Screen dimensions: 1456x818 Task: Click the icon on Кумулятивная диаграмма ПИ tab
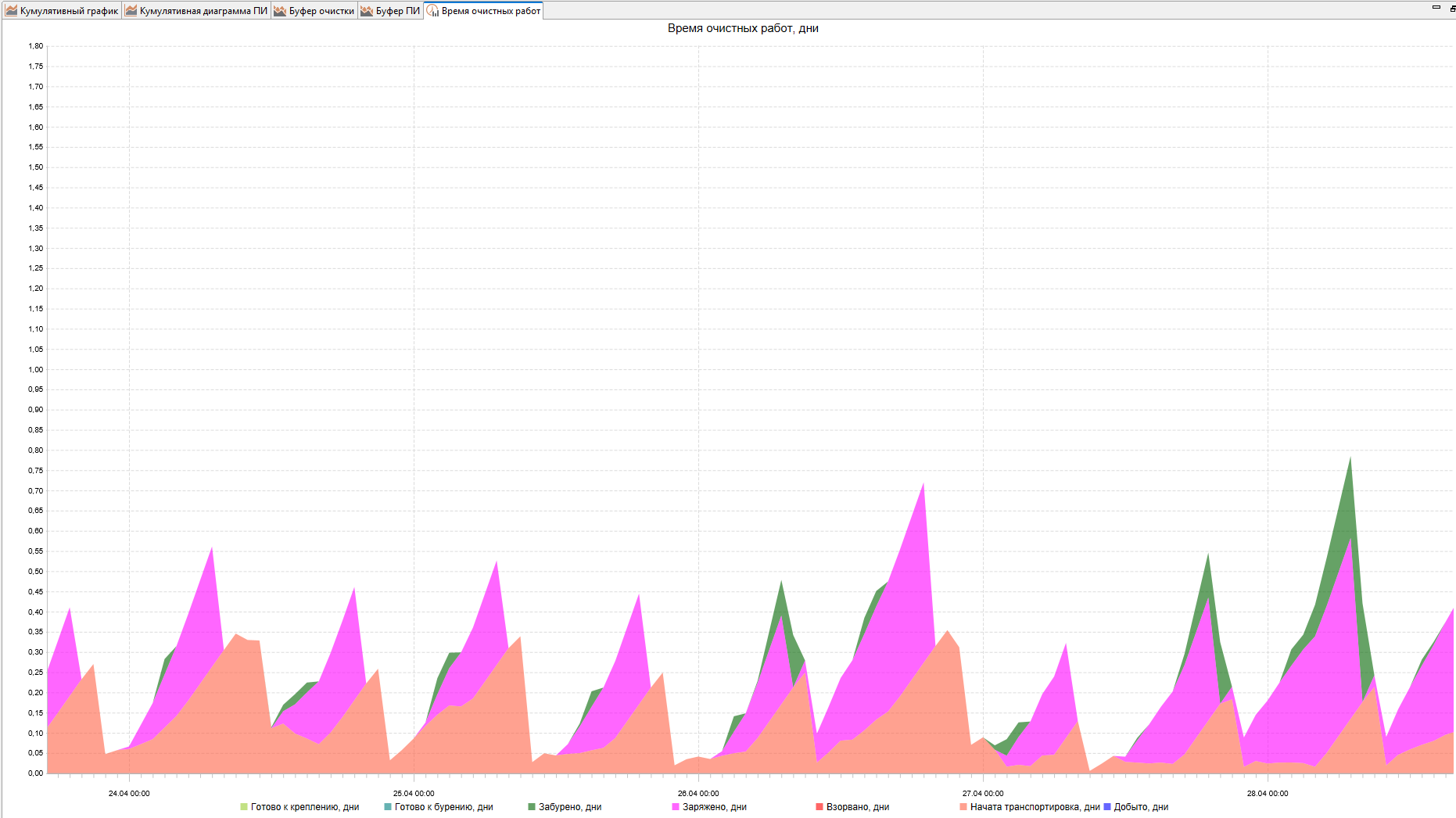[131, 11]
